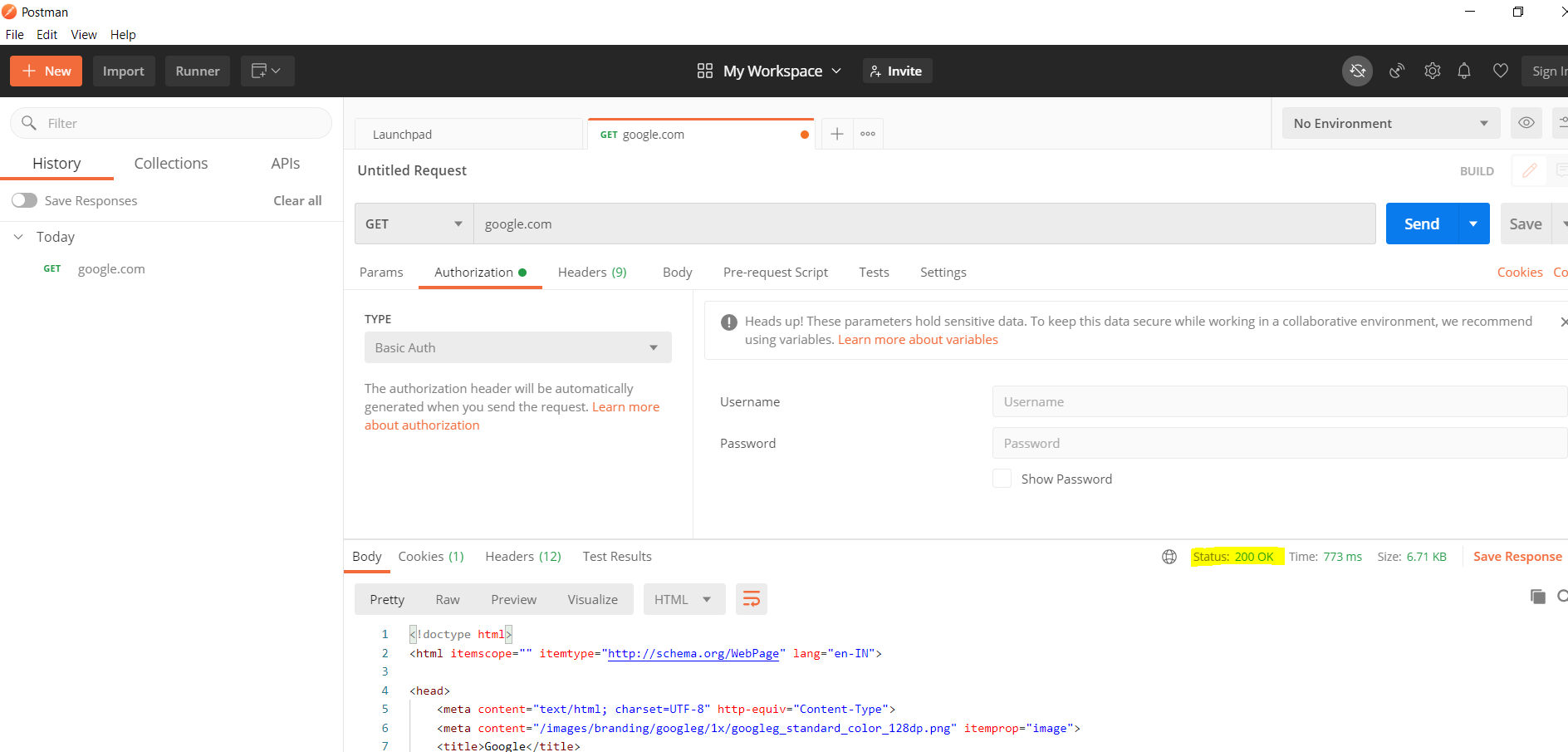Click the filter search magnifier icon
The height and width of the screenshot is (752, 1568).
click(29, 123)
